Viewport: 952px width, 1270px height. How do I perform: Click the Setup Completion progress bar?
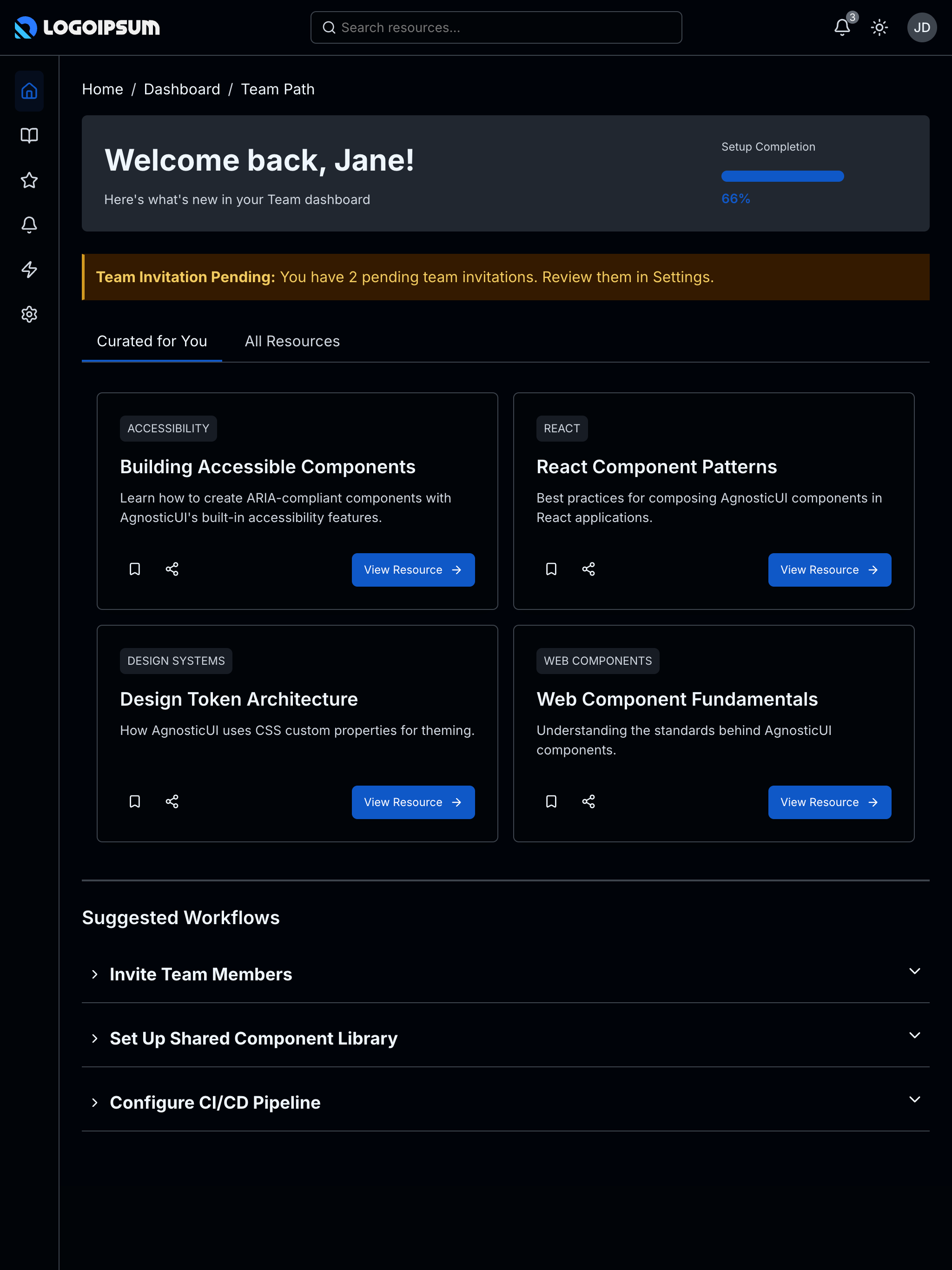[782, 176]
